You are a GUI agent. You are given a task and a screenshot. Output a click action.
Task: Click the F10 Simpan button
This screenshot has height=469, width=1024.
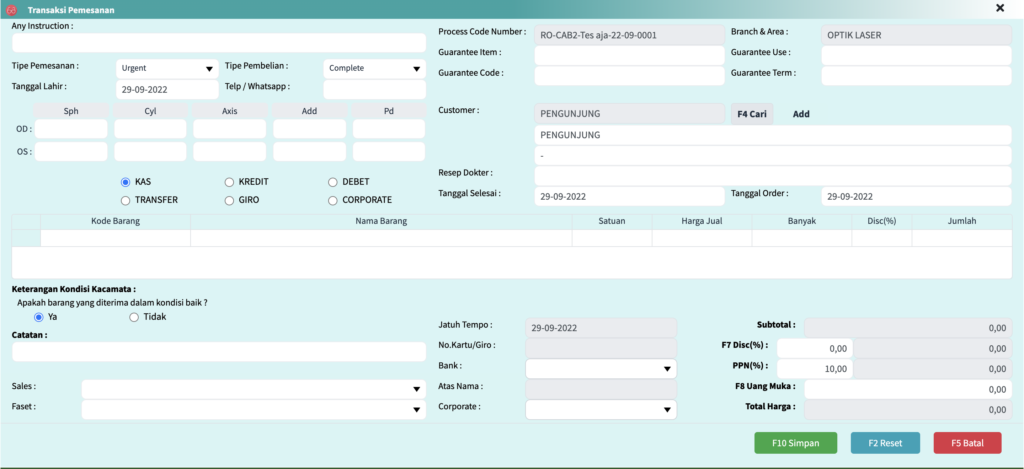pyautogui.click(x=795, y=443)
